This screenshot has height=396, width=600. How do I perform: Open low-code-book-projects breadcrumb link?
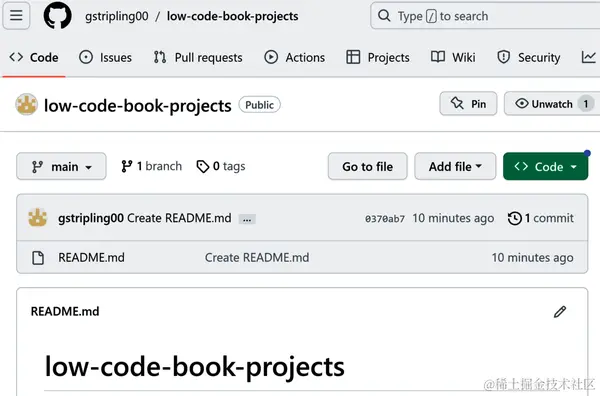(233, 16)
